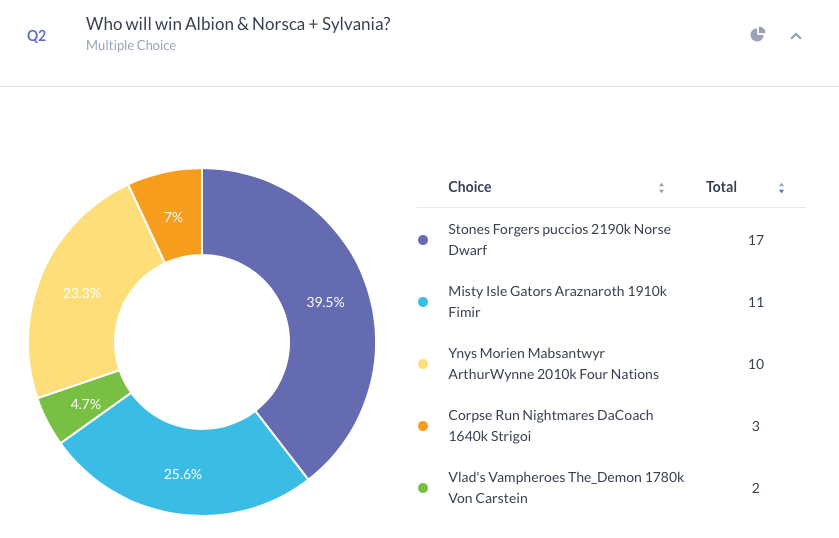
Task: Click the question title about Albion & Norsca
Action: coord(238,24)
